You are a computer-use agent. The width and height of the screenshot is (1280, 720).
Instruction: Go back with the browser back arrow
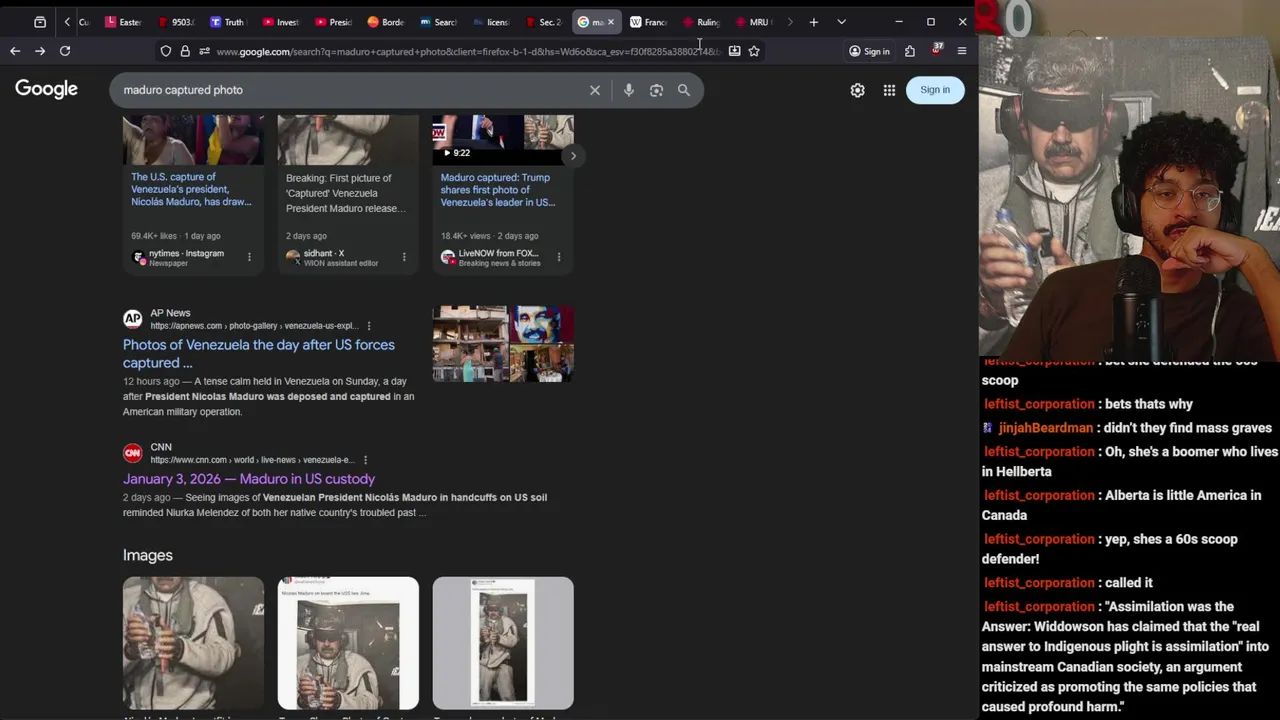tap(15, 51)
